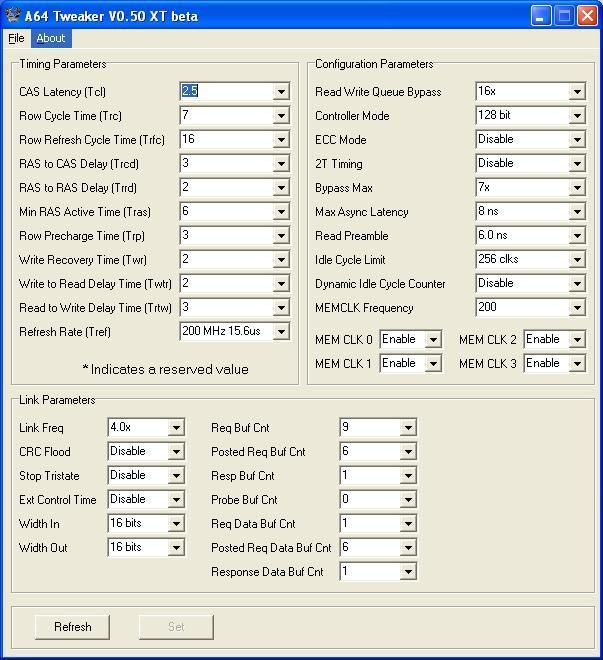603x660 pixels.
Task: Expand the ECC Mode dropdown
Action: click(x=577, y=140)
